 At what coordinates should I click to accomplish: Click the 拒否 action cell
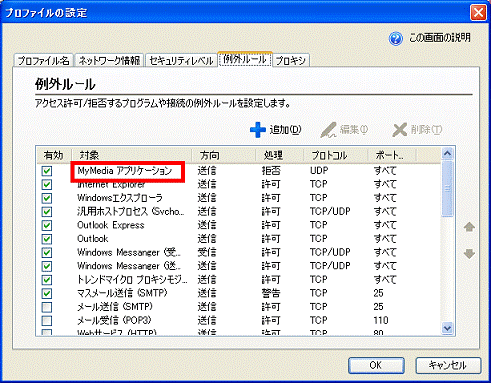coord(271,171)
